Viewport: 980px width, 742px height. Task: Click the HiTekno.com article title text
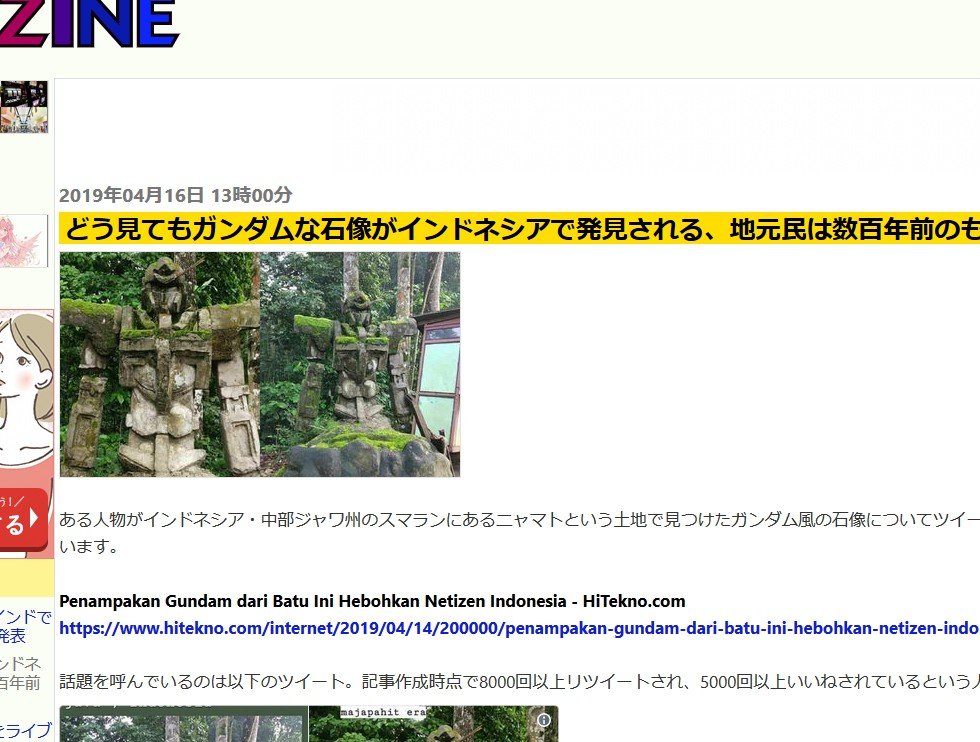(x=372, y=601)
